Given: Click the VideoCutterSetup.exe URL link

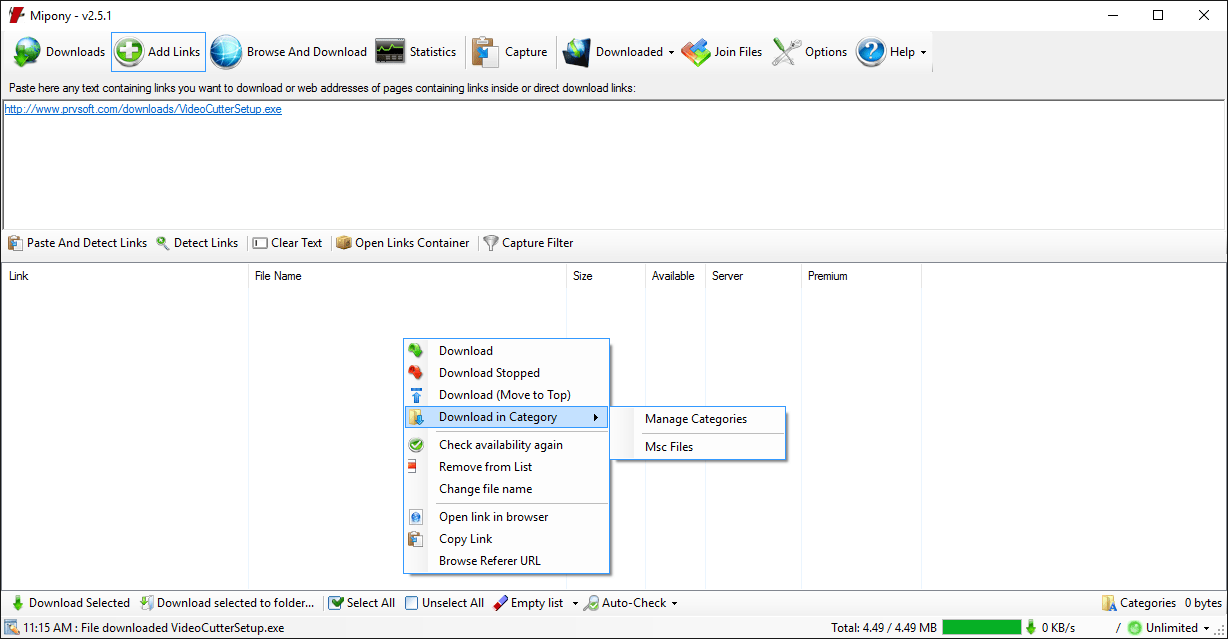Looking at the screenshot, I should pos(143,109).
